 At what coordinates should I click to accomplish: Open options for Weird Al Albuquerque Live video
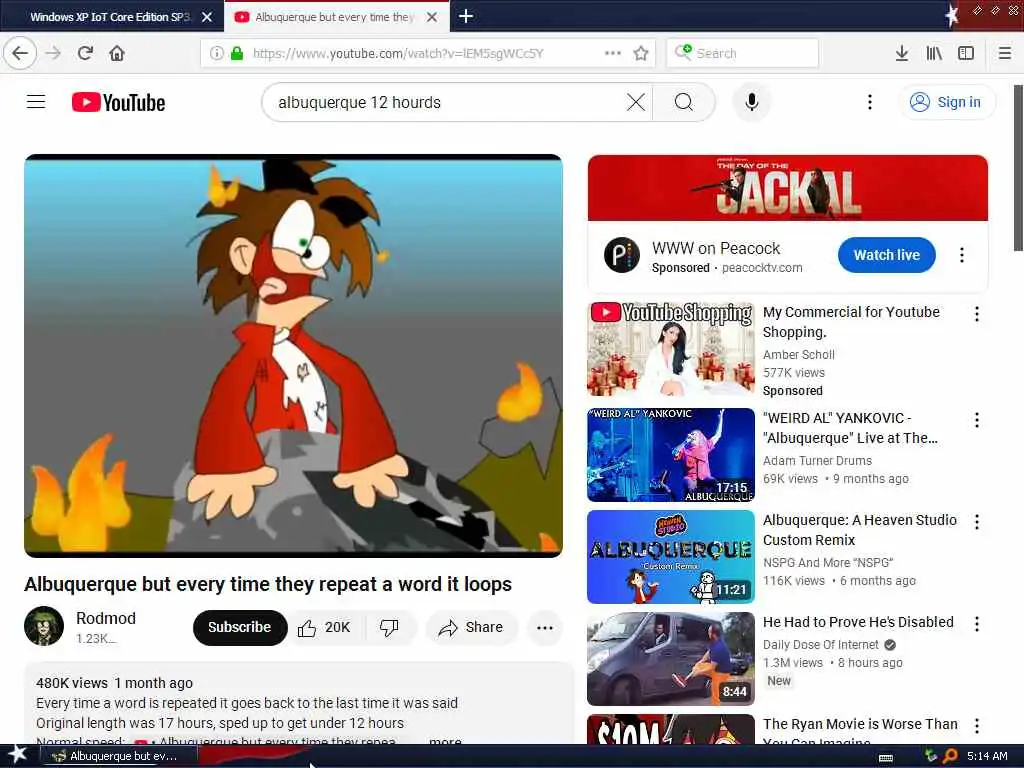(976, 420)
